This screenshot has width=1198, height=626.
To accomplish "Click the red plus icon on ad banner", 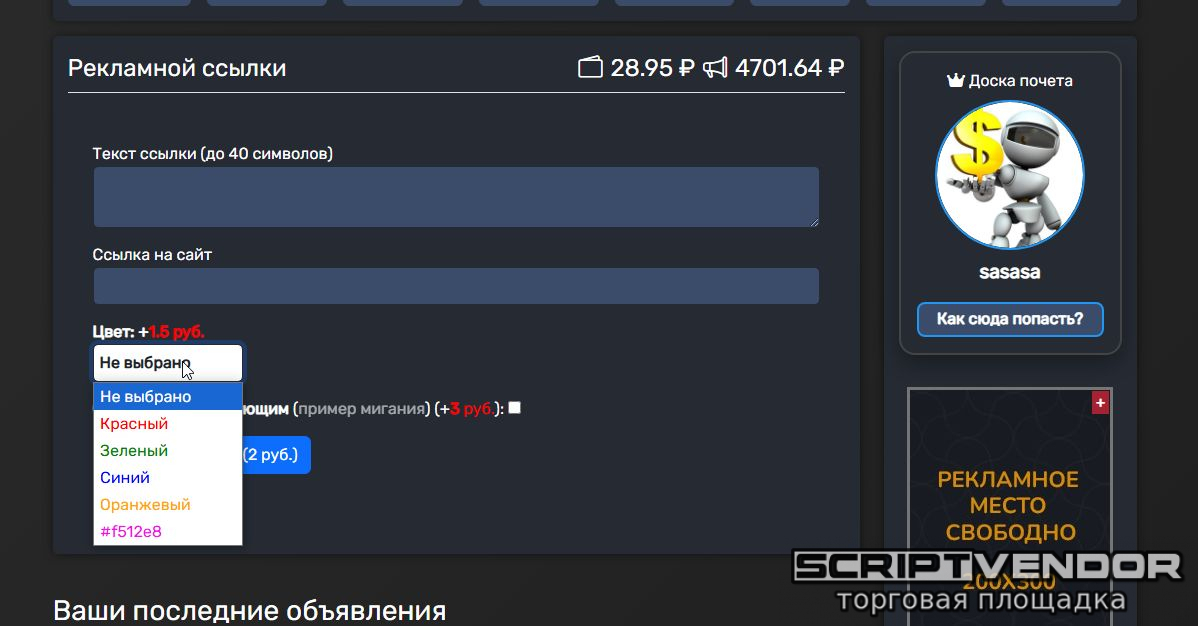I will tap(1100, 403).
